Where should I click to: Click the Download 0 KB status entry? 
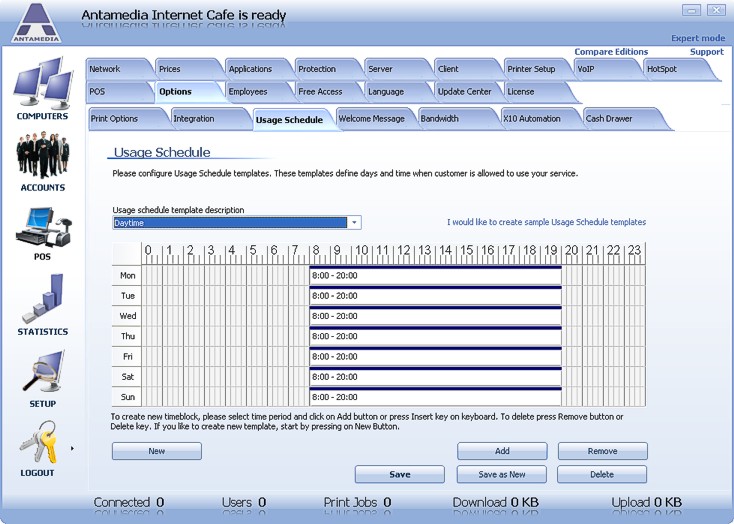(x=495, y=502)
